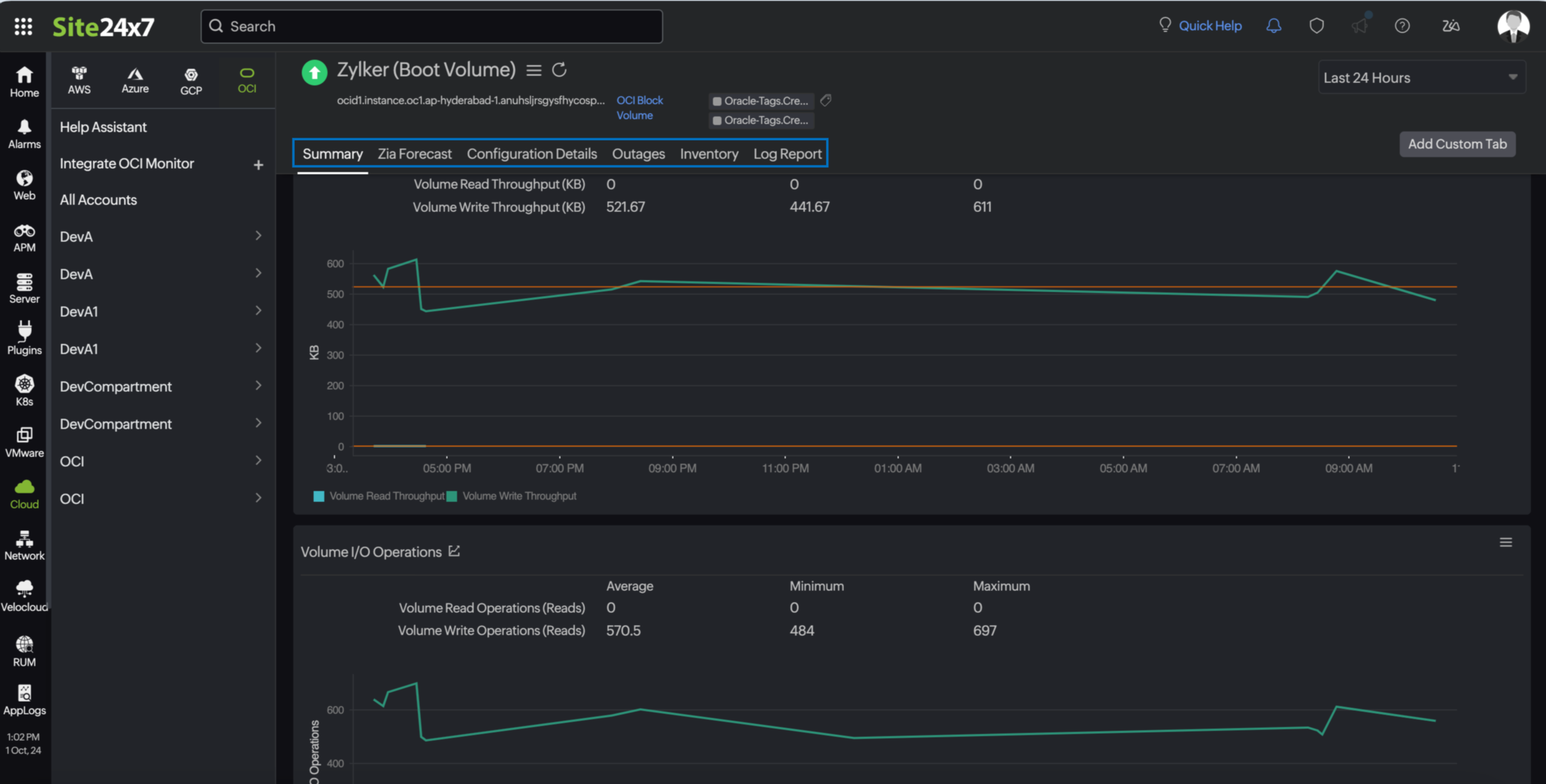1546x784 pixels.
Task: Switch to the Outages tab
Action: pyautogui.click(x=638, y=154)
